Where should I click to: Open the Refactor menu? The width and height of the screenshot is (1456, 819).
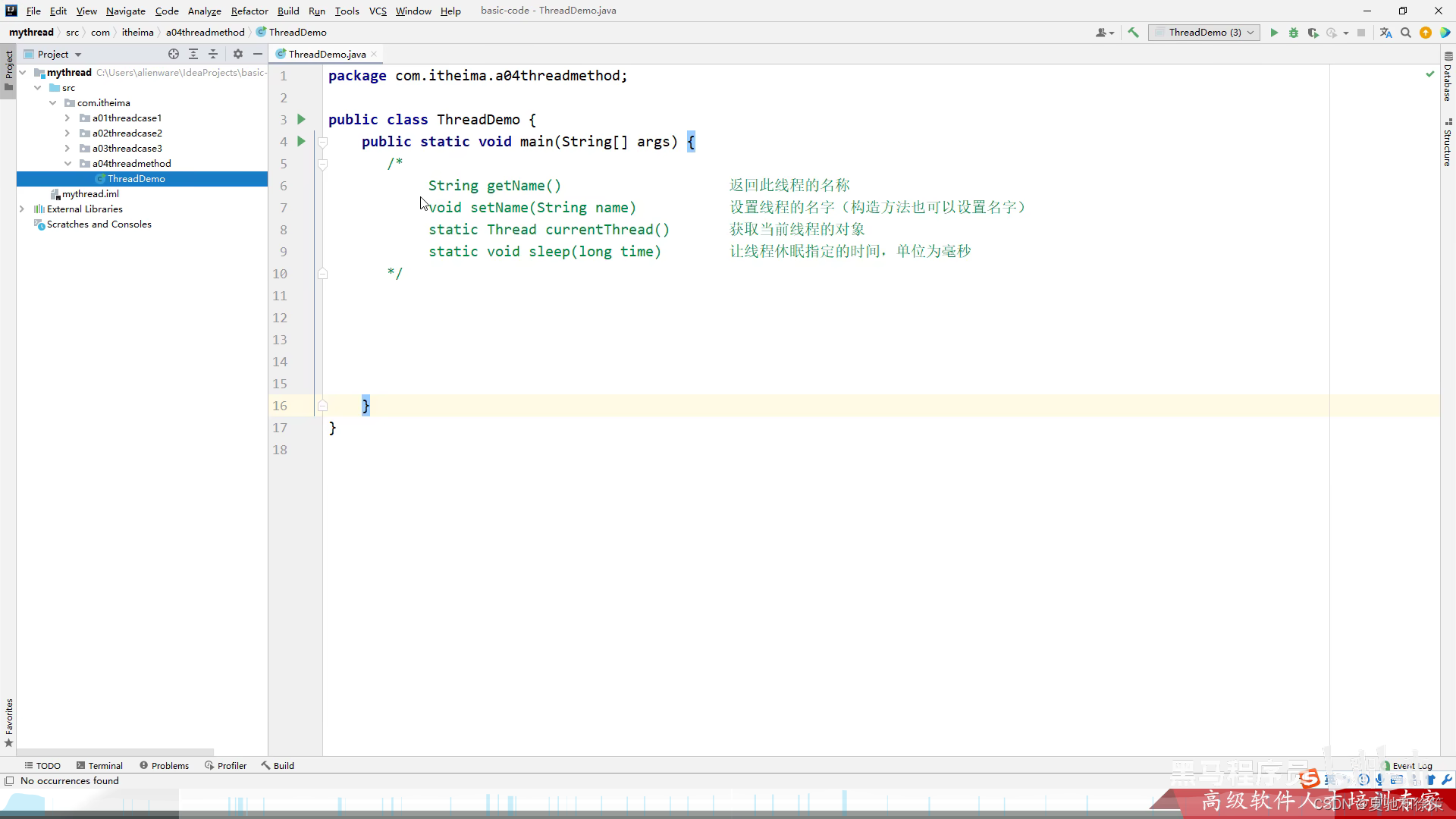(x=249, y=11)
